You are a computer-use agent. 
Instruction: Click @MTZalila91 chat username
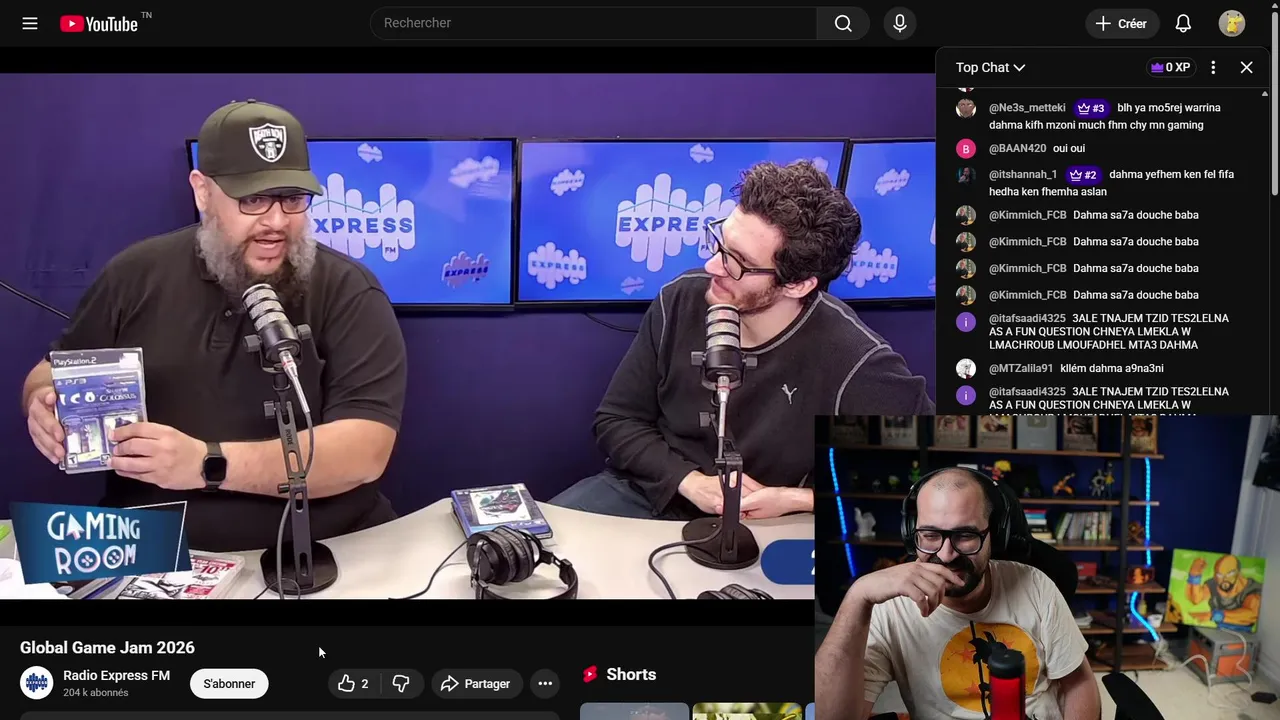pyautogui.click(x=1021, y=369)
